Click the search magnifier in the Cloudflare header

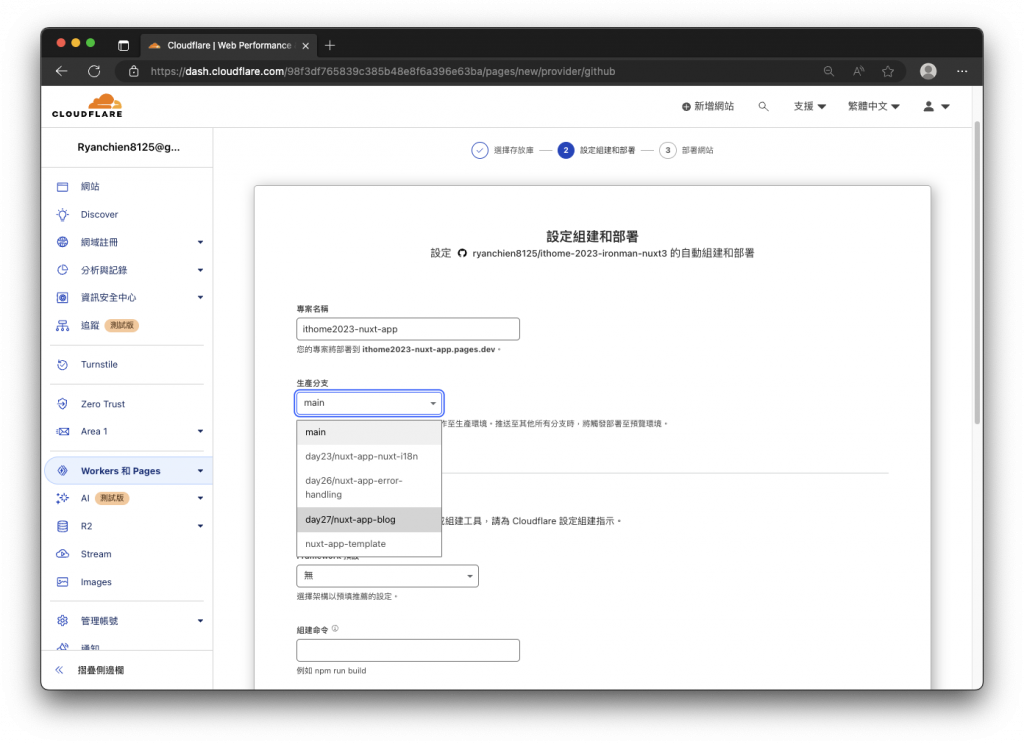763,106
